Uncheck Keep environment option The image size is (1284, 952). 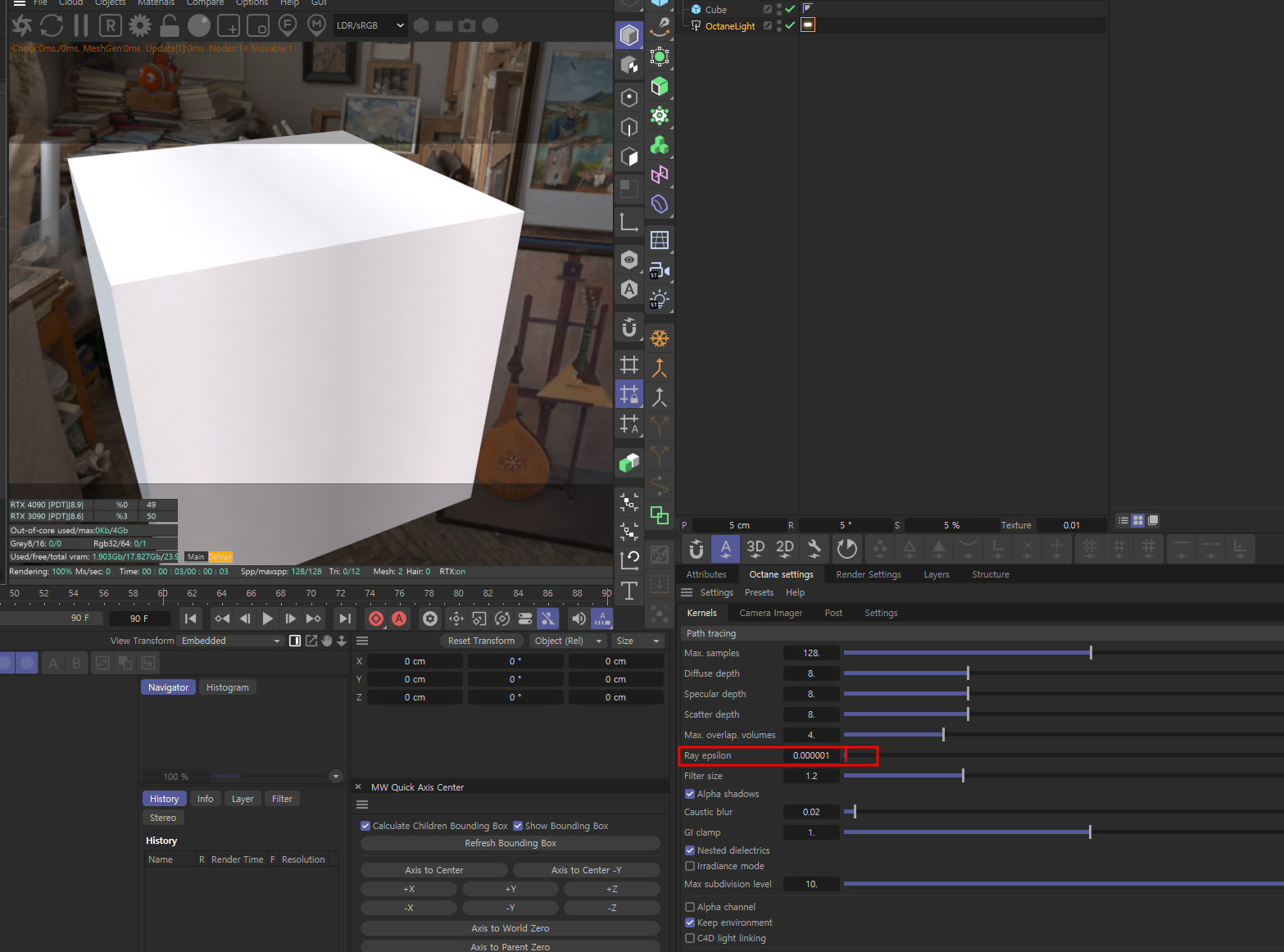click(690, 923)
